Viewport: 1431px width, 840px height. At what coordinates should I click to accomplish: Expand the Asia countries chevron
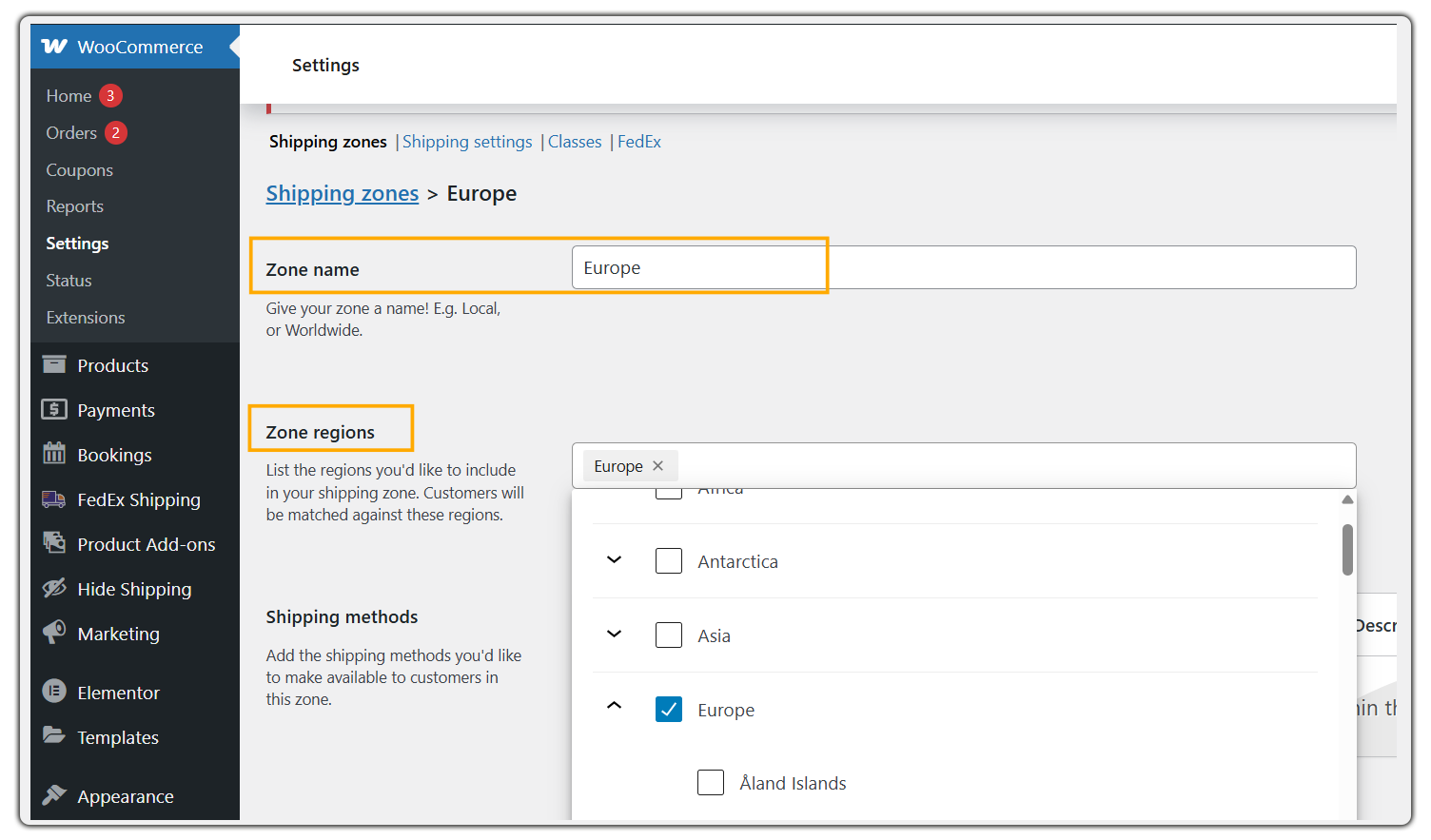click(x=615, y=635)
